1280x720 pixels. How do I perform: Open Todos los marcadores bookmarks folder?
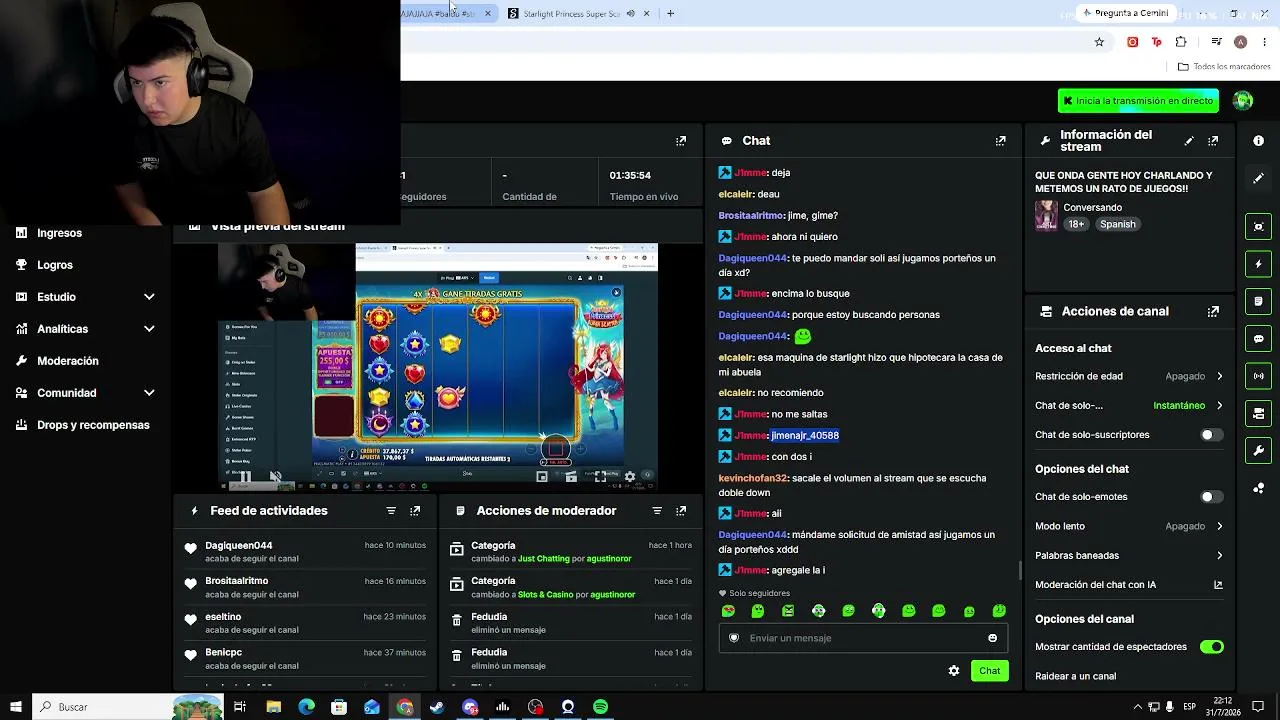1224,67
